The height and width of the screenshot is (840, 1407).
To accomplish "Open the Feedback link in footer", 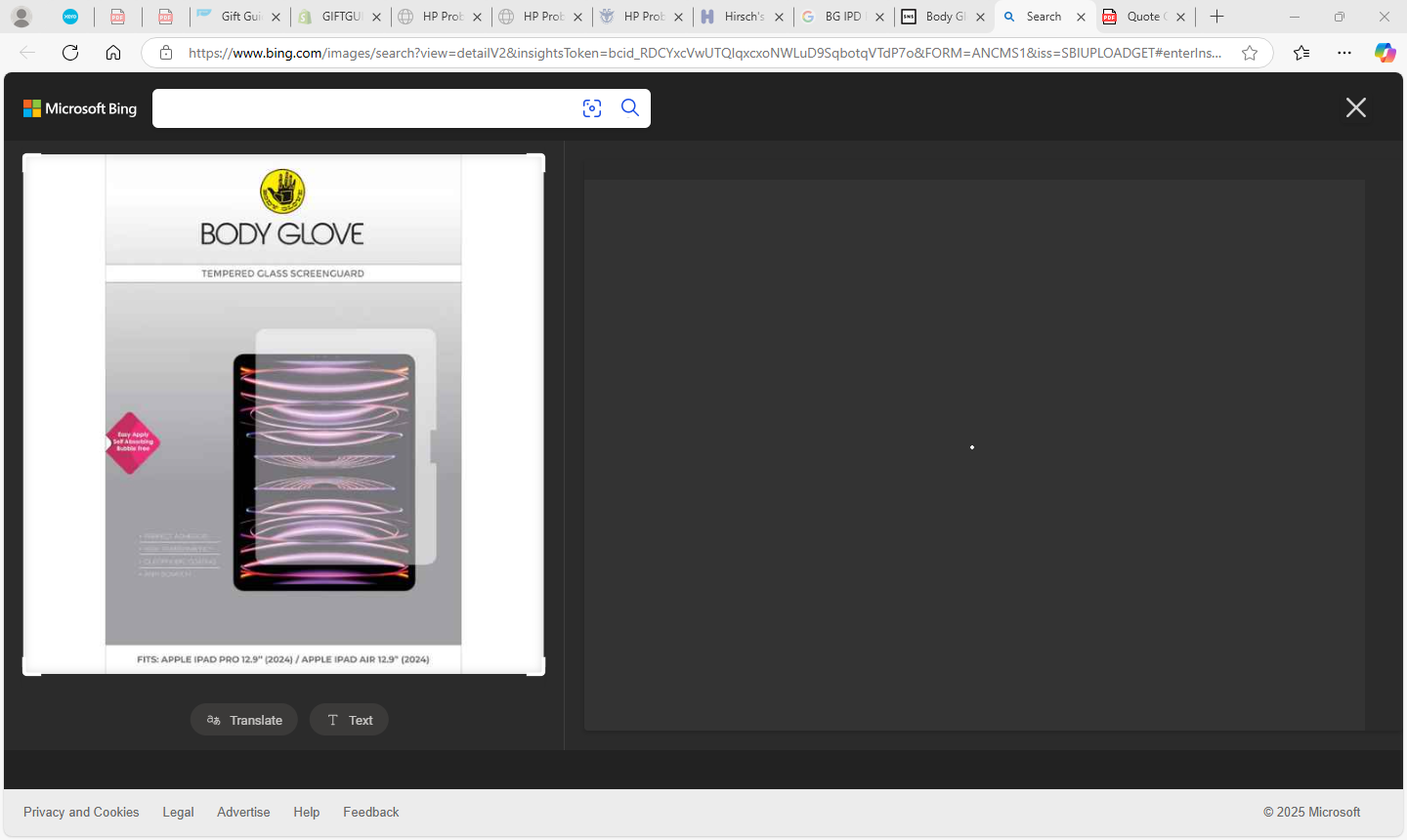I will click(370, 812).
